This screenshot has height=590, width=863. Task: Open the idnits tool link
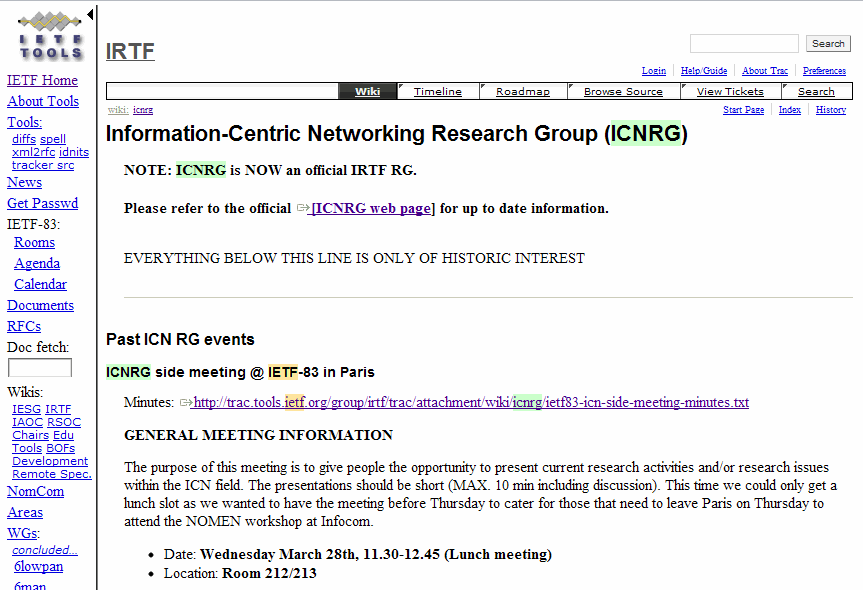pos(74,152)
